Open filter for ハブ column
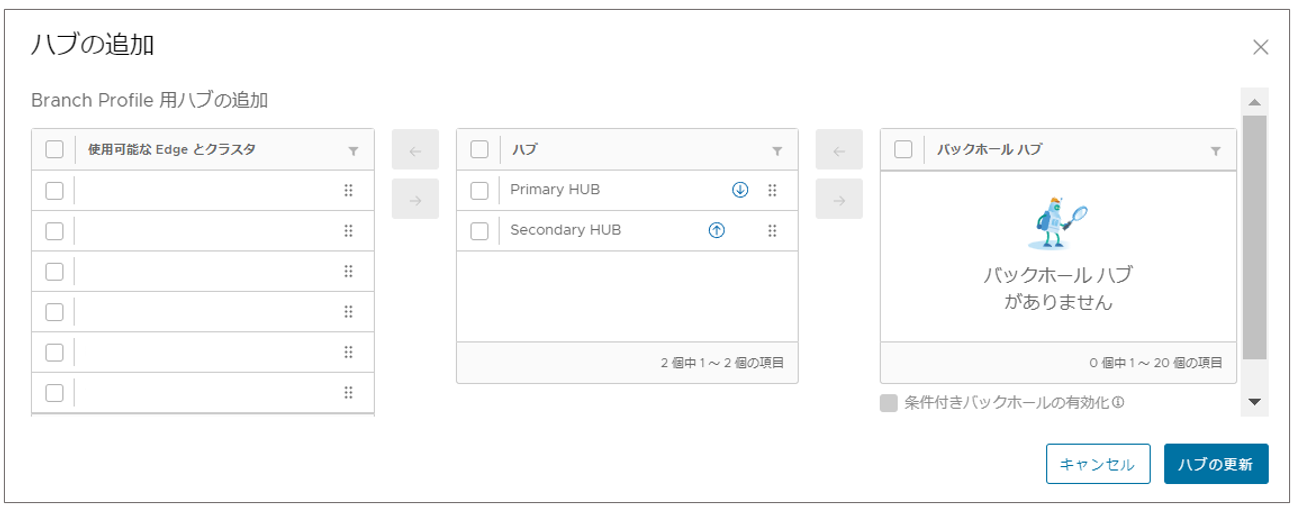 coord(777,151)
